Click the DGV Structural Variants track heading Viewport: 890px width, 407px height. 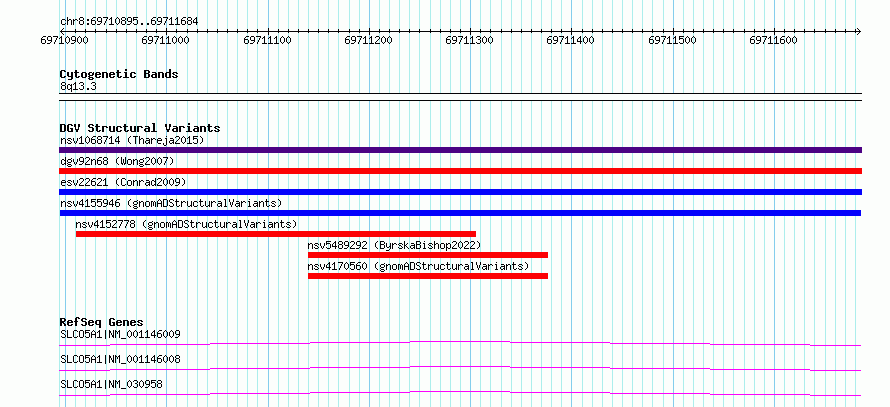point(140,128)
